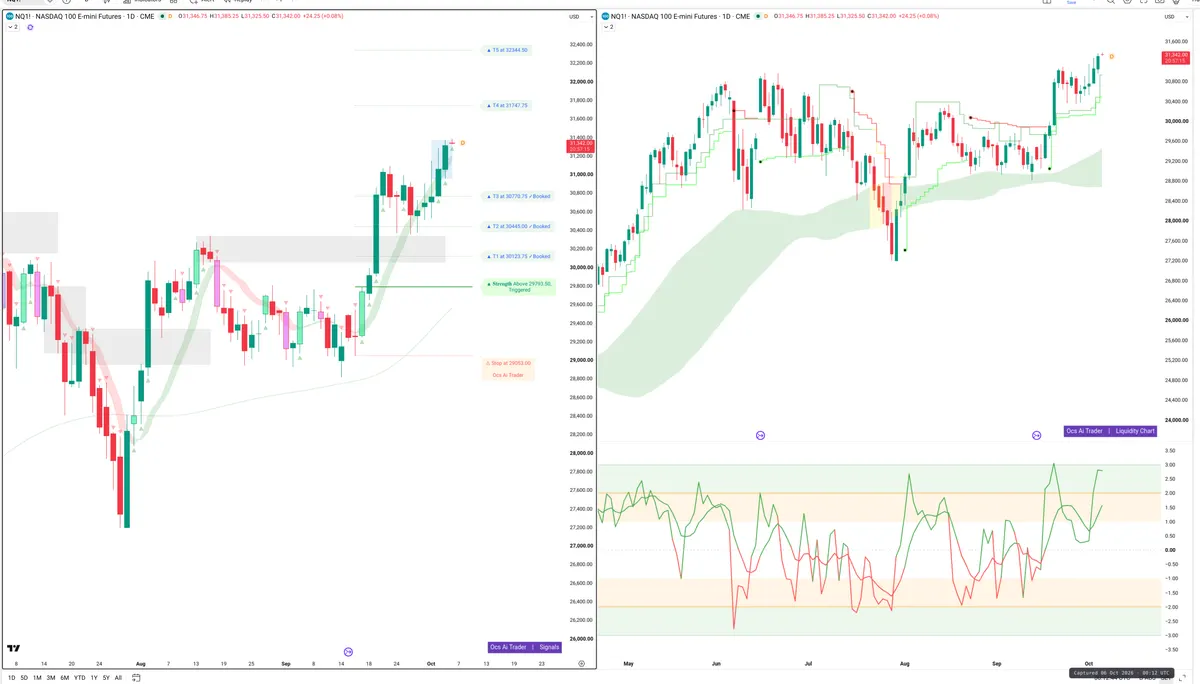Select the 3M time range
The image size is (1200, 684).
50,677
